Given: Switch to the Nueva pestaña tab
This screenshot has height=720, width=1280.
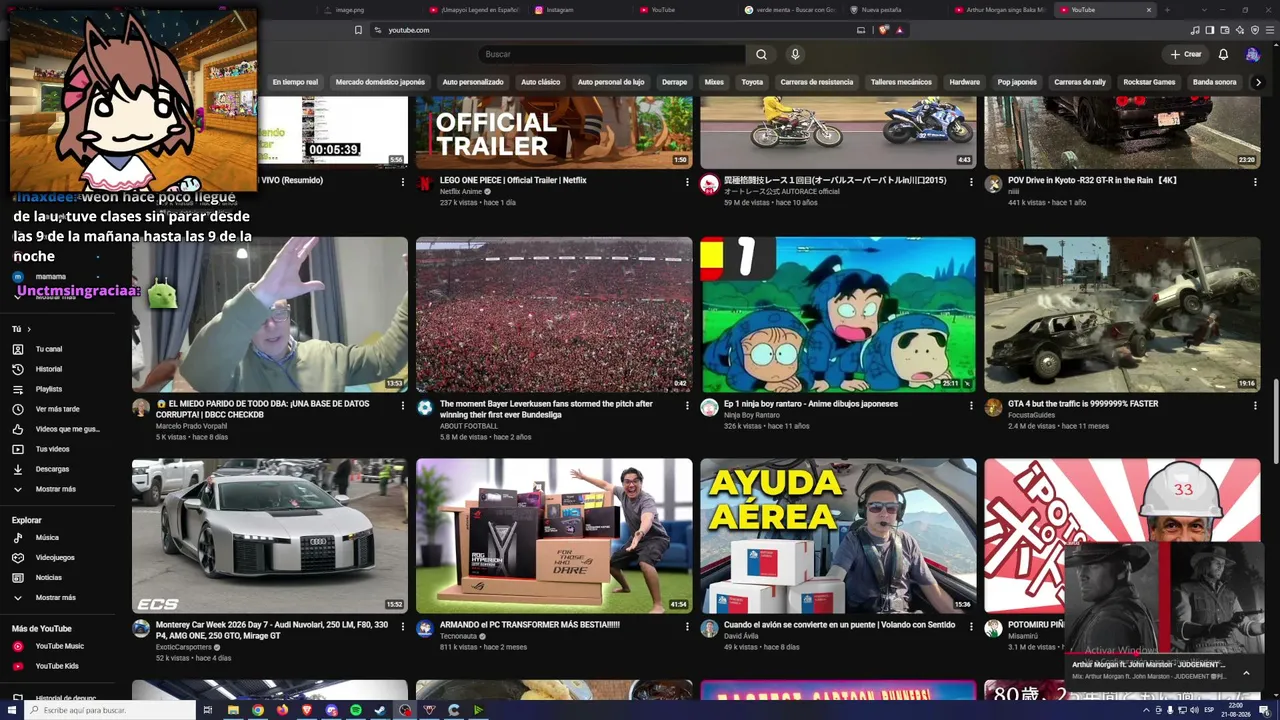Looking at the screenshot, I should tap(895, 10).
